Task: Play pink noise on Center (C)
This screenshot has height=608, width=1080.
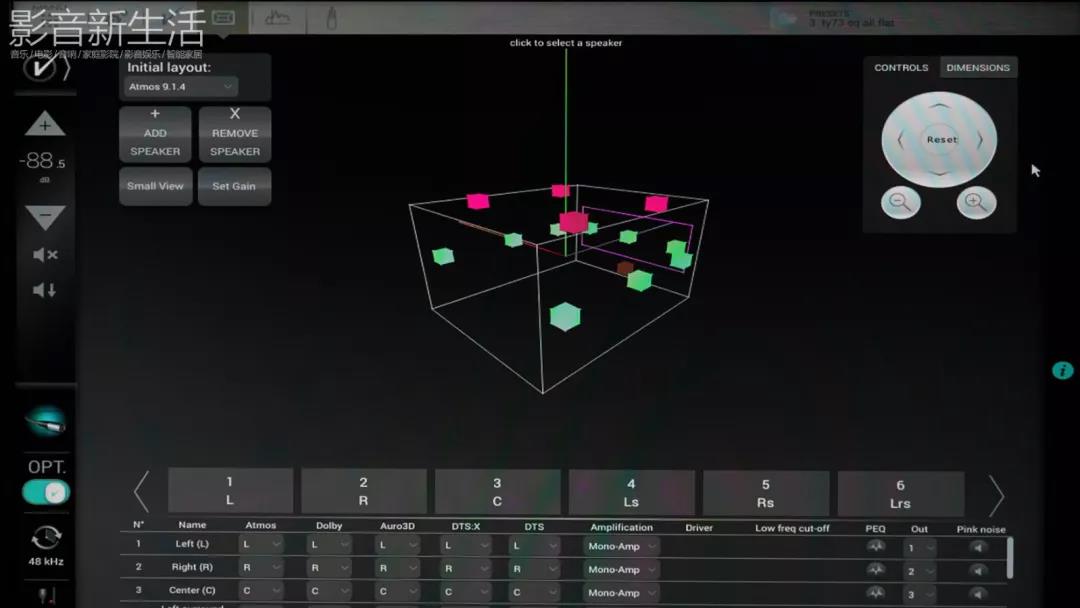Action: point(977,594)
